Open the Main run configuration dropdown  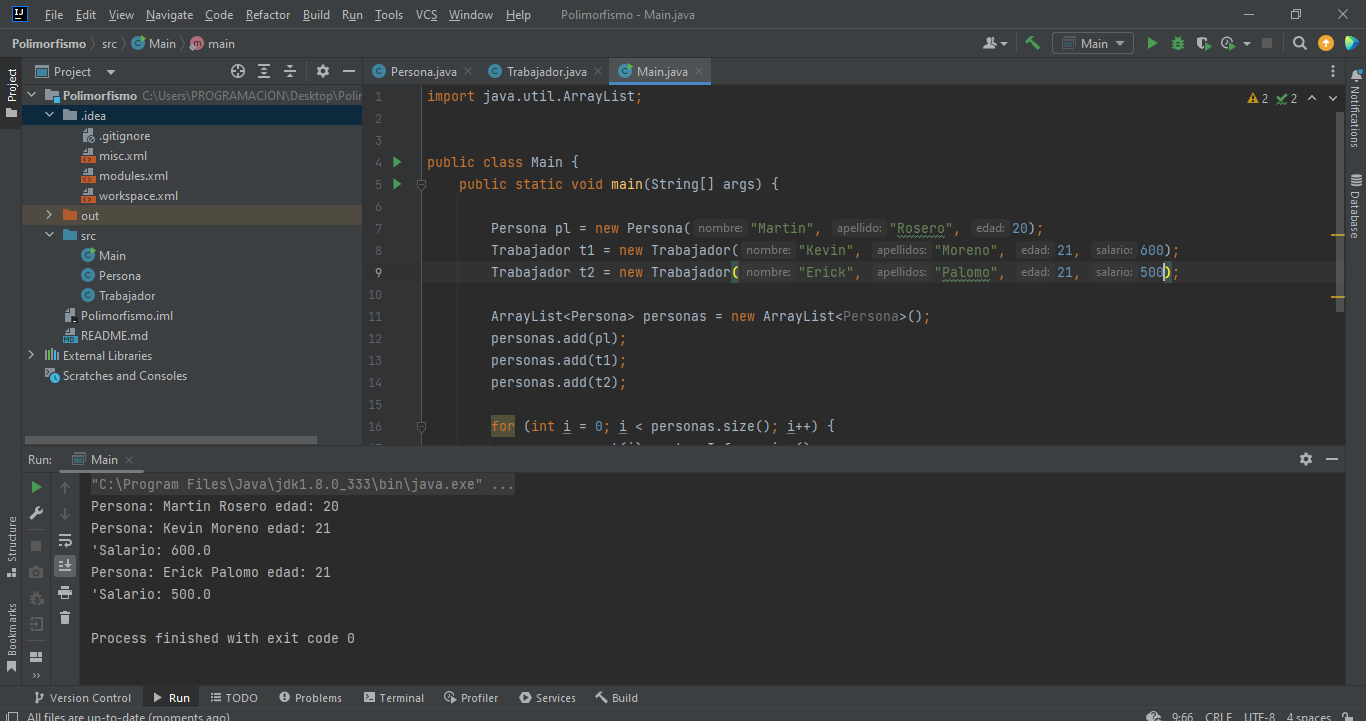1092,43
